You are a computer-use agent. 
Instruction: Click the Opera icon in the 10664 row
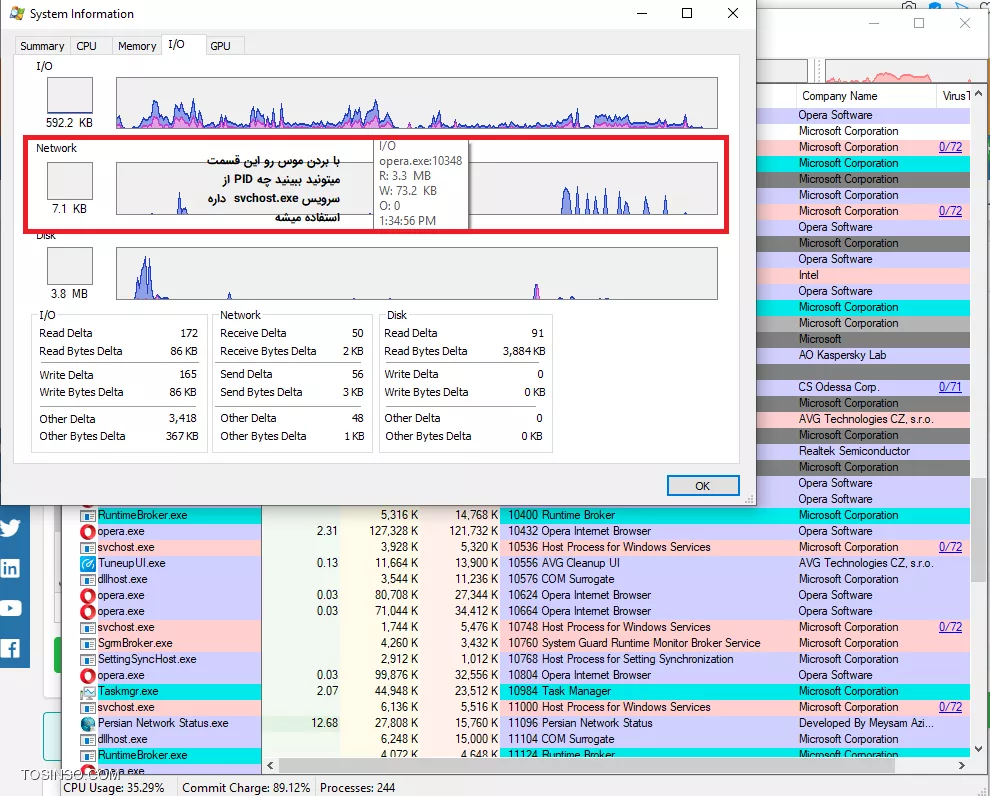pyautogui.click(x=88, y=611)
